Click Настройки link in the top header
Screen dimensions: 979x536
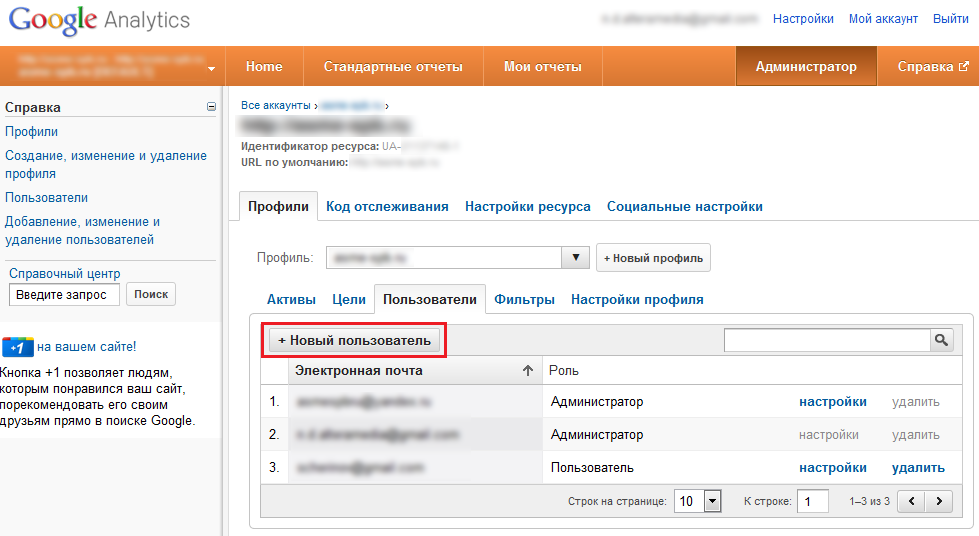(x=803, y=19)
